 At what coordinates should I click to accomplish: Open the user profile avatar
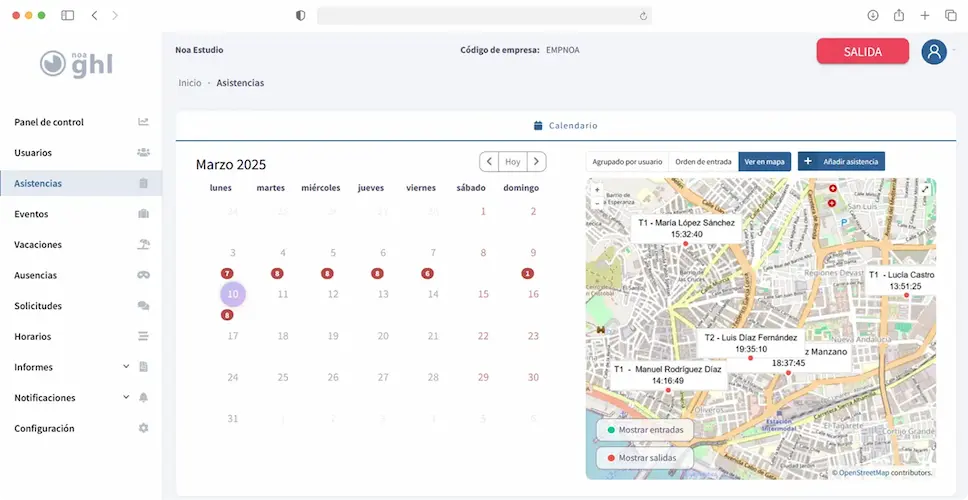[934, 51]
